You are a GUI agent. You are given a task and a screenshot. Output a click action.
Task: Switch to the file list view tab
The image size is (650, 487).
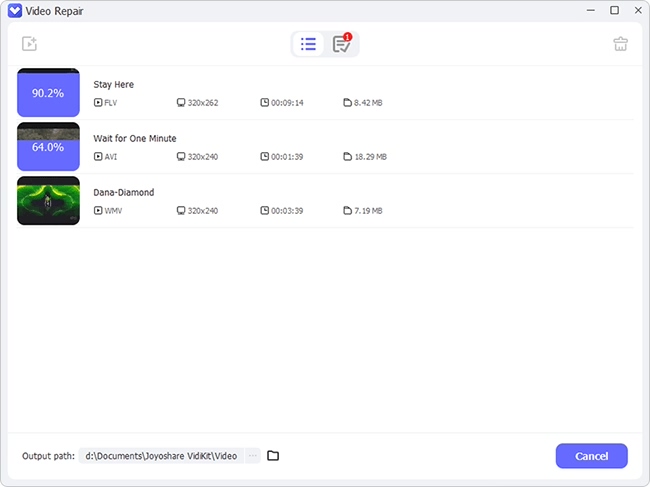click(x=308, y=44)
